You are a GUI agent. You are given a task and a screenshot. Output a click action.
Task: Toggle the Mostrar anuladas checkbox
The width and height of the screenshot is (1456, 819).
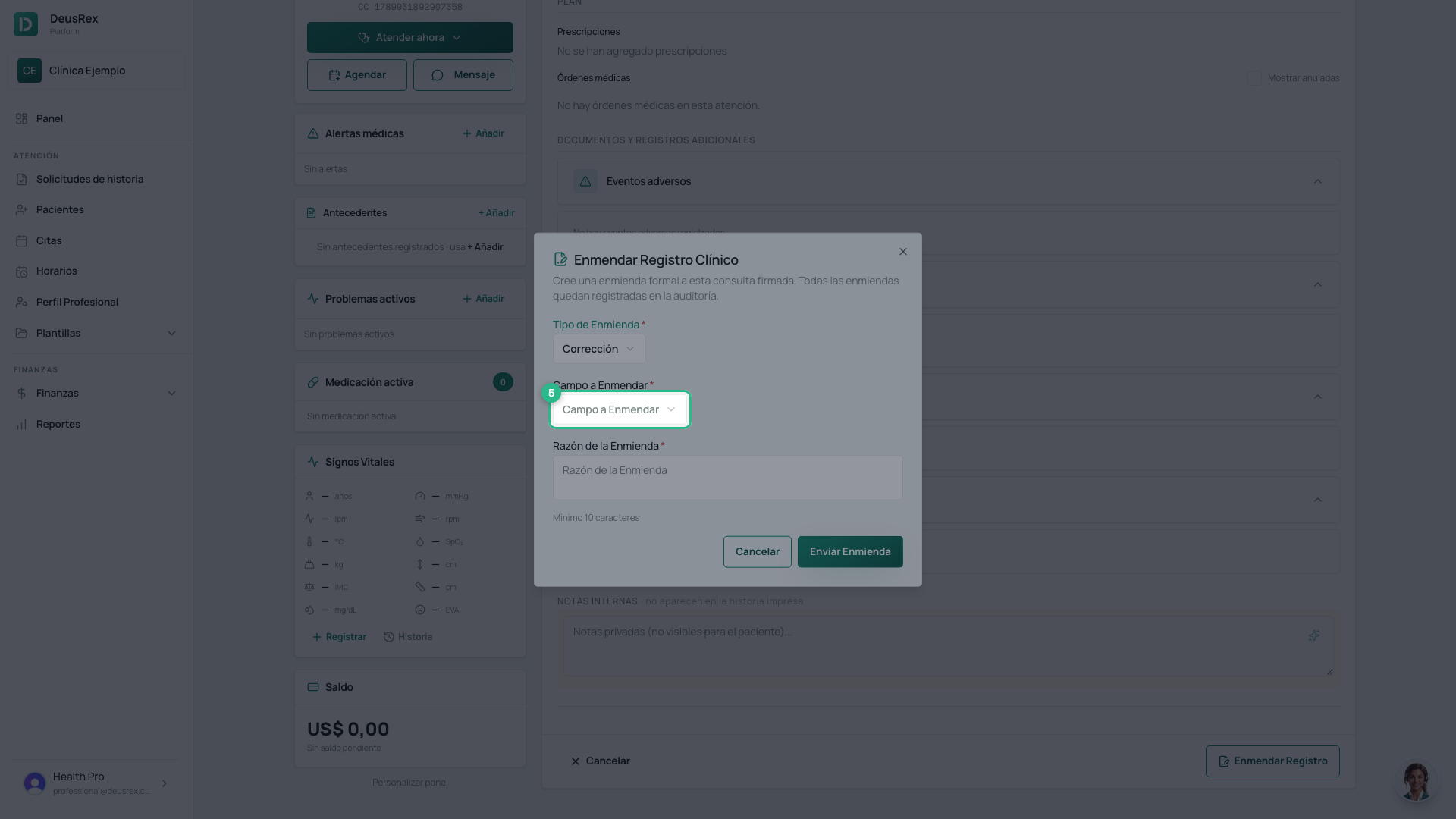click(1254, 78)
